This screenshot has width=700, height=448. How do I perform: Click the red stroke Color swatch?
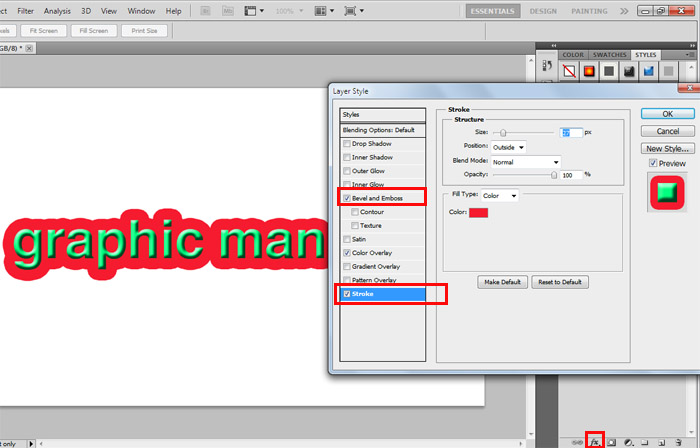[478, 212]
